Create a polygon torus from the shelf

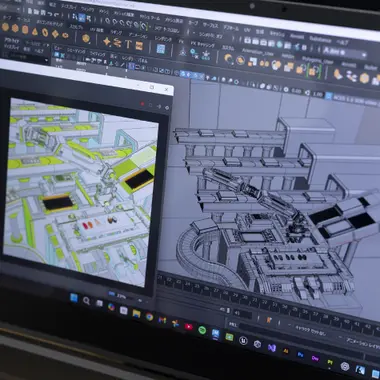45,32
